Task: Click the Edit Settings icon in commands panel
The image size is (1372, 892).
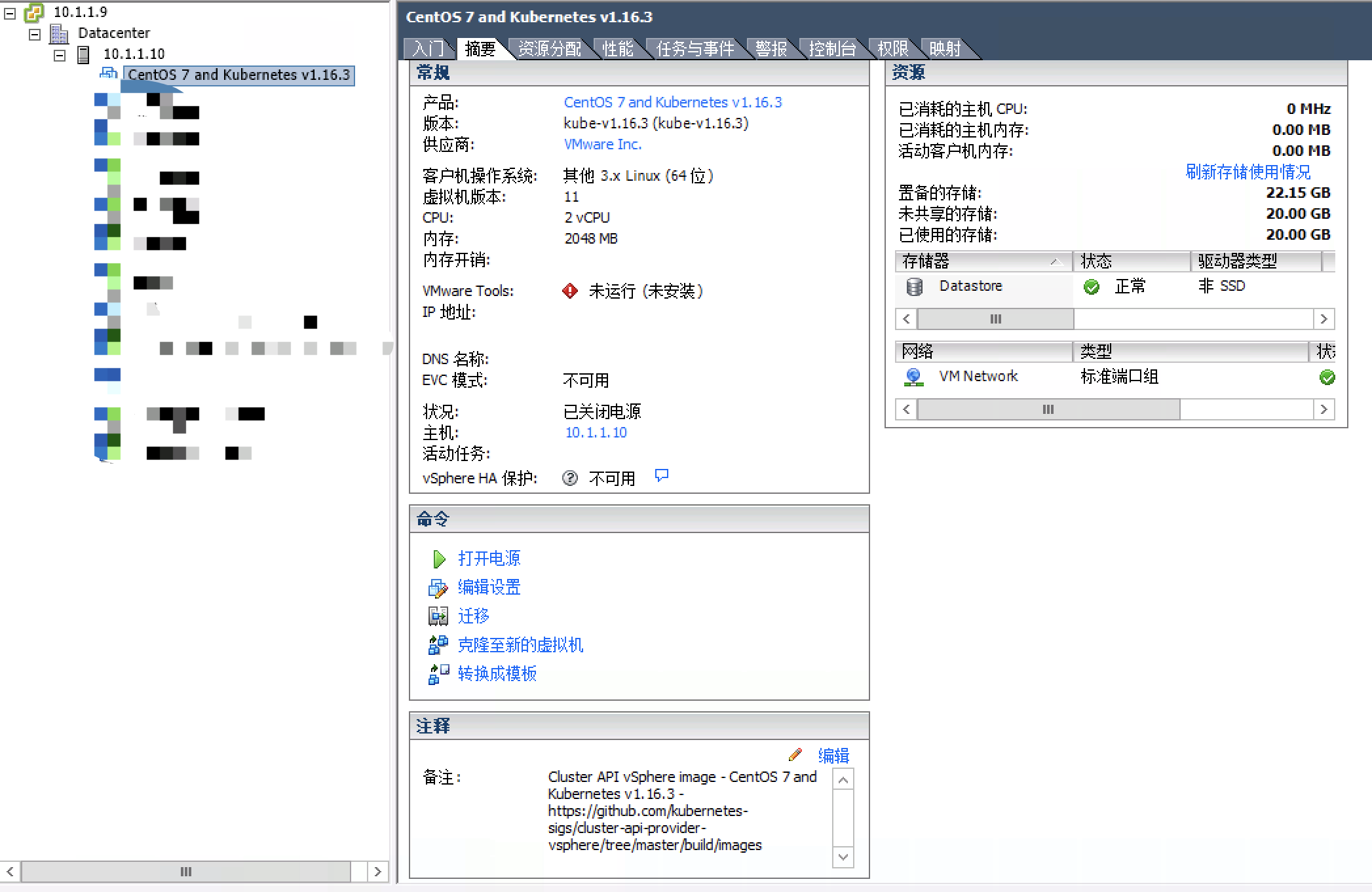Action: pyautogui.click(x=437, y=587)
